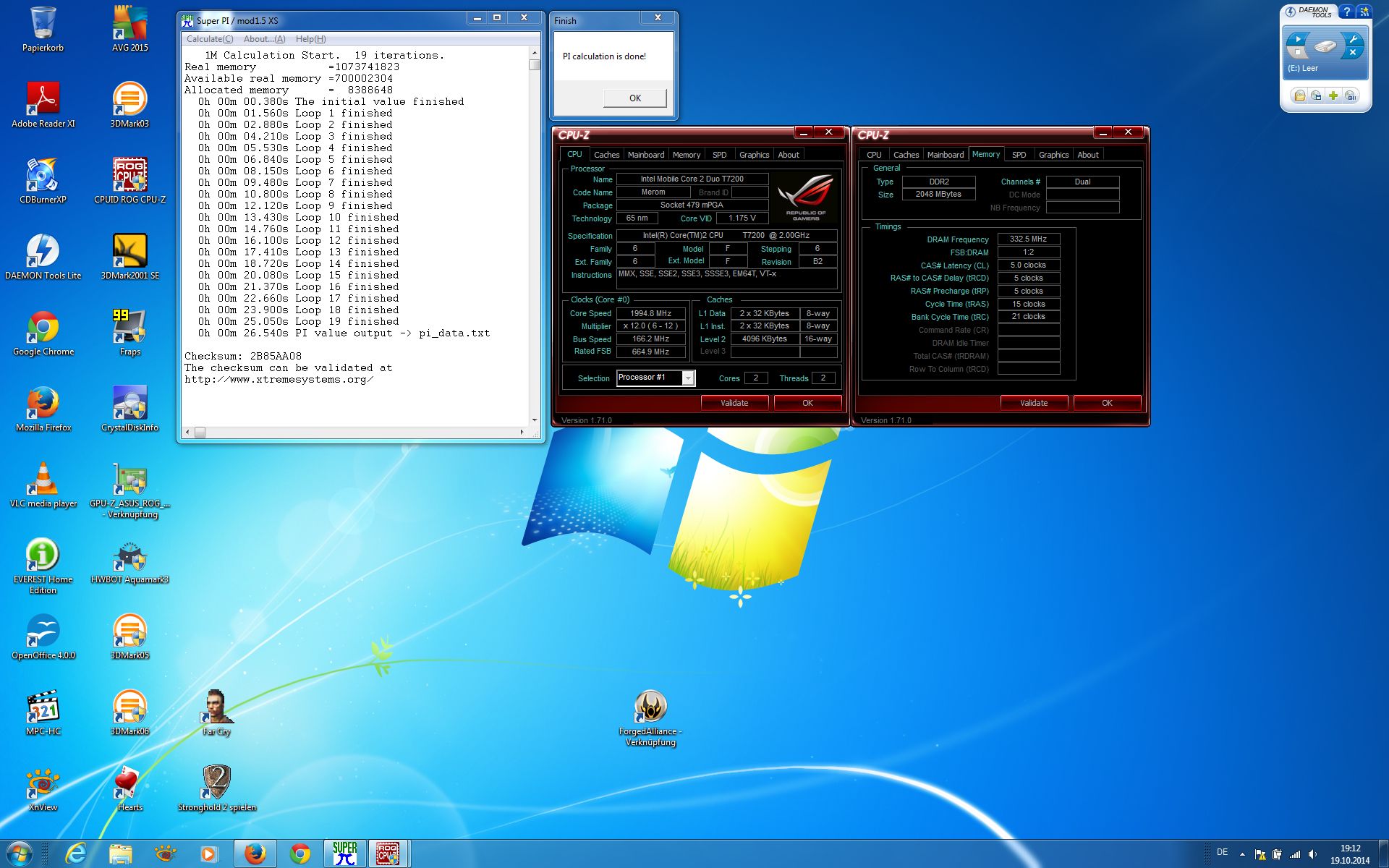The image size is (1389, 868).
Task: Click the open-folder disc icon in DAEMON Tools gadget
Action: 1299,95
